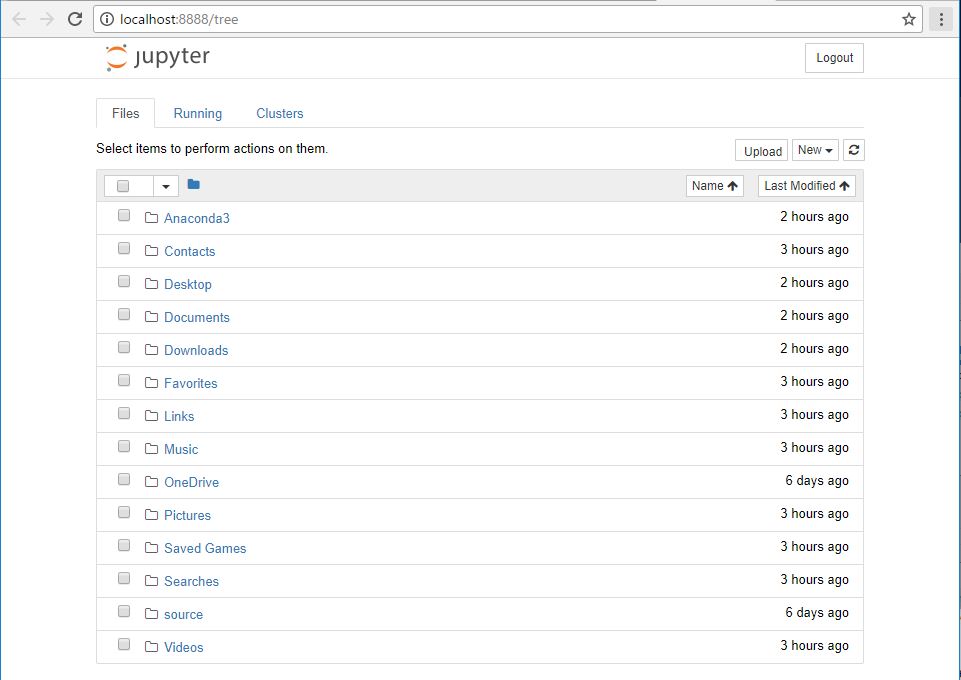Check the Pictures row checkbox
Viewport: 961px width, 680px height.
(124, 512)
